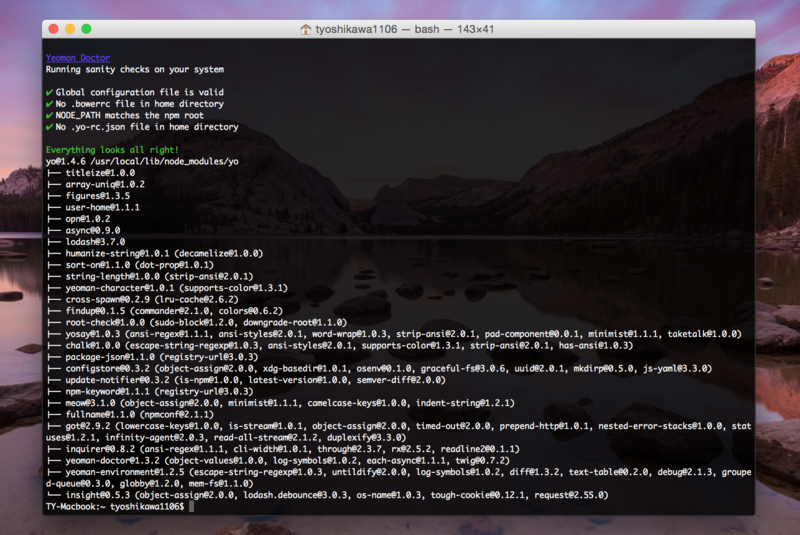Click 'update-notifier@0.3.2' package name
The width and height of the screenshot is (800, 535).
[x=117, y=380]
